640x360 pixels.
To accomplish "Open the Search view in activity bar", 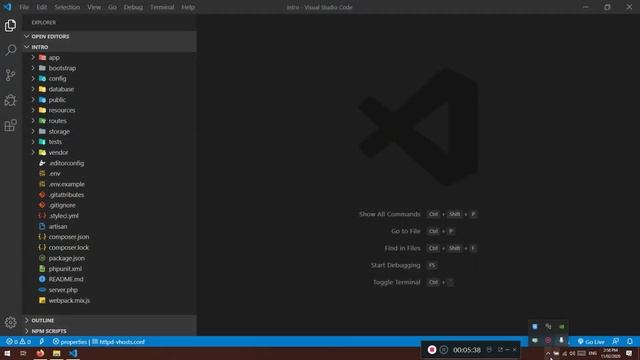I will click(10, 50).
